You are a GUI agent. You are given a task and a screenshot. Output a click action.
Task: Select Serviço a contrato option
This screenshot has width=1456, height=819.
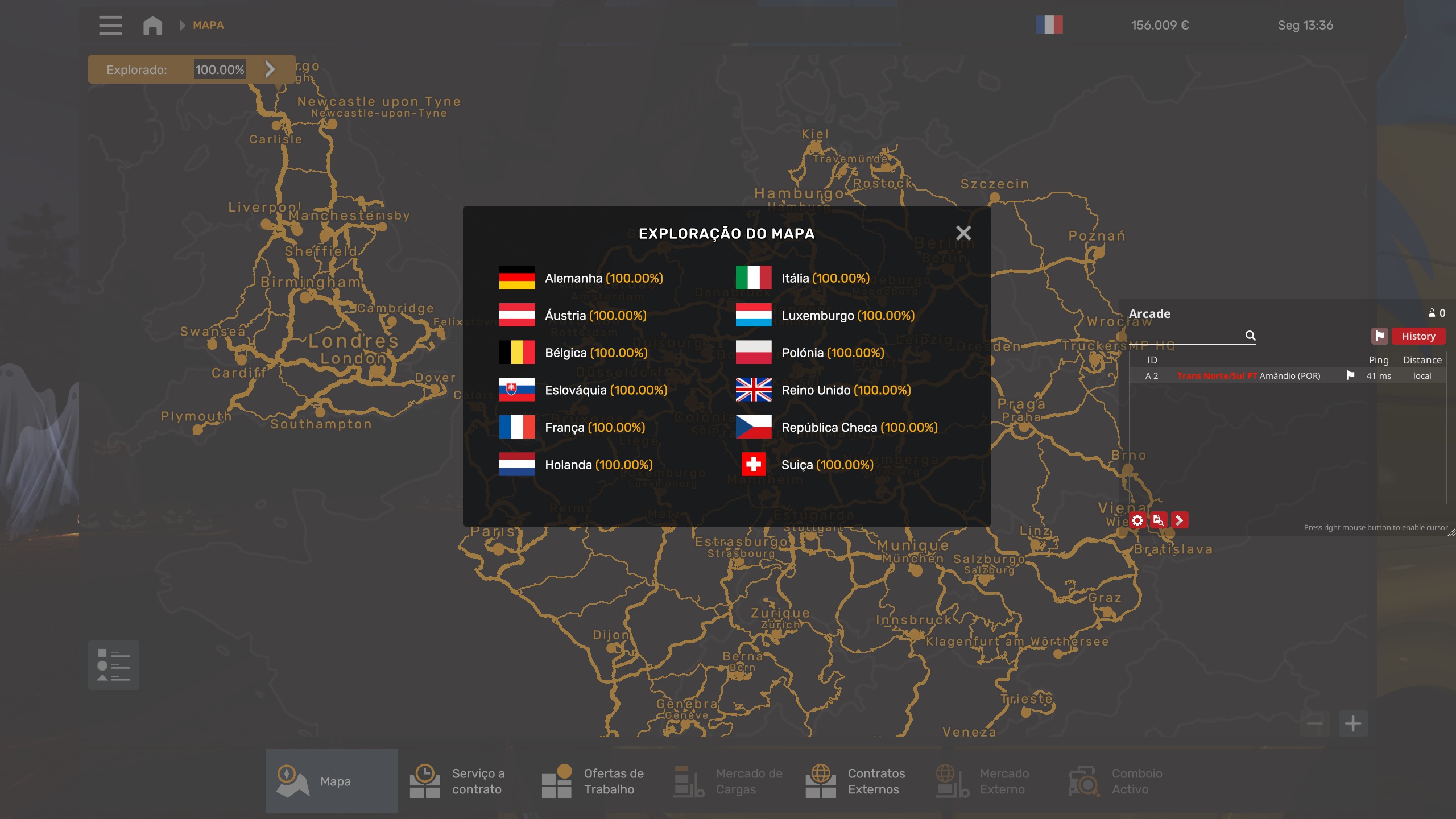(x=458, y=781)
